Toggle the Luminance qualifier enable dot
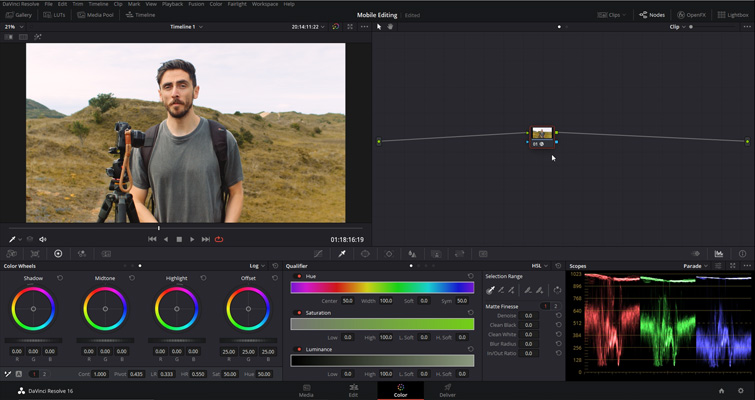 [x=299, y=350]
